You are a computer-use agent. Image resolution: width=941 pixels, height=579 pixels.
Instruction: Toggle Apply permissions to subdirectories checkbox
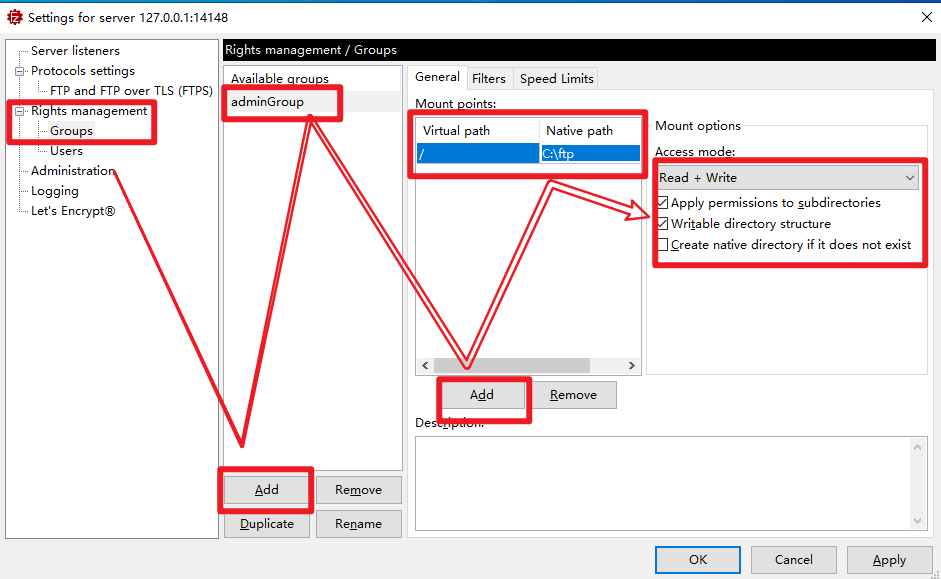(663, 203)
